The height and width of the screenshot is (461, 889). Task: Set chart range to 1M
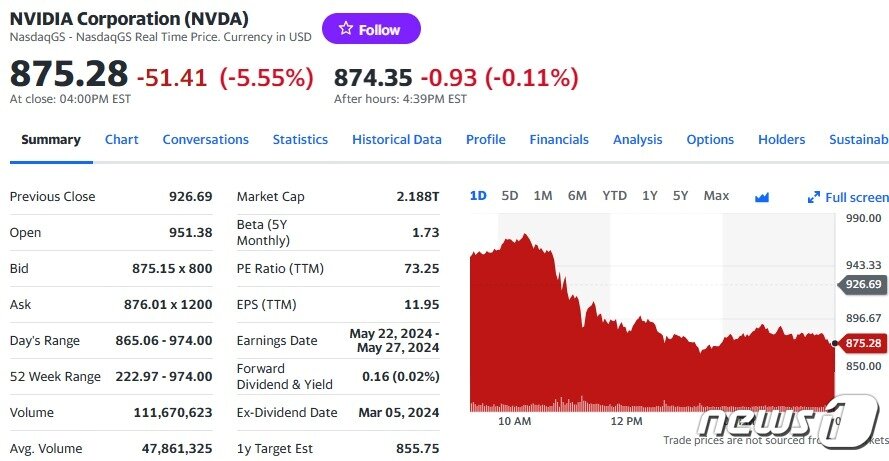543,196
